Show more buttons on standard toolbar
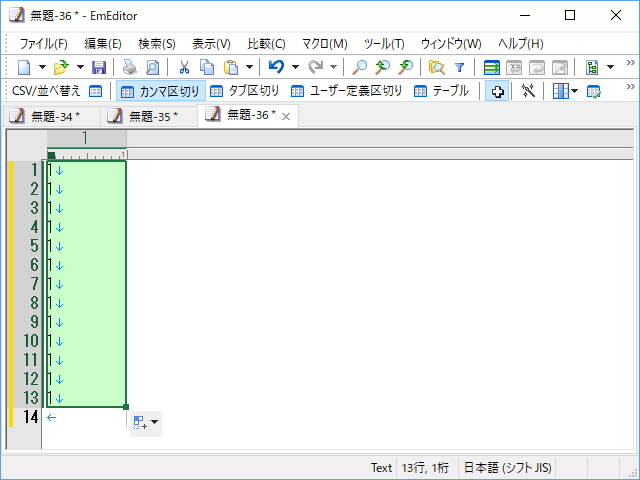The width and height of the screenshot is (640, 480). click(631, 62)
